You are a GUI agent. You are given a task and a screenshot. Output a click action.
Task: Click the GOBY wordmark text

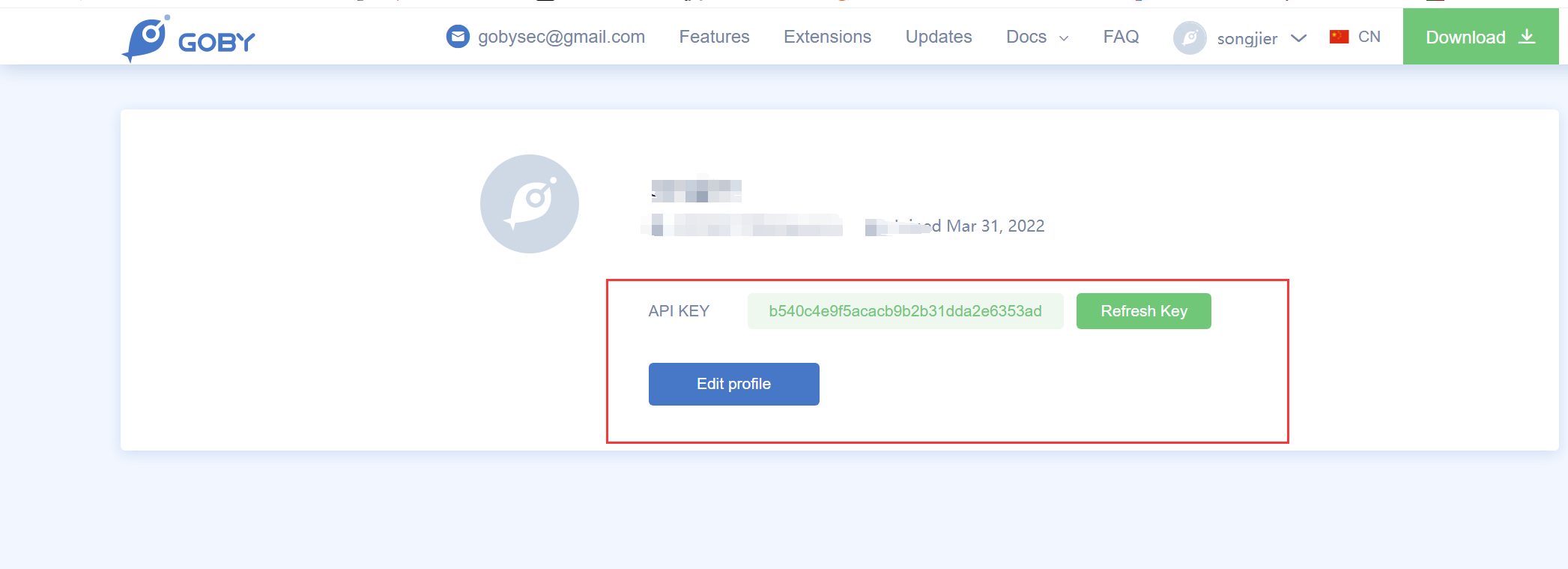tap(217, 43)
